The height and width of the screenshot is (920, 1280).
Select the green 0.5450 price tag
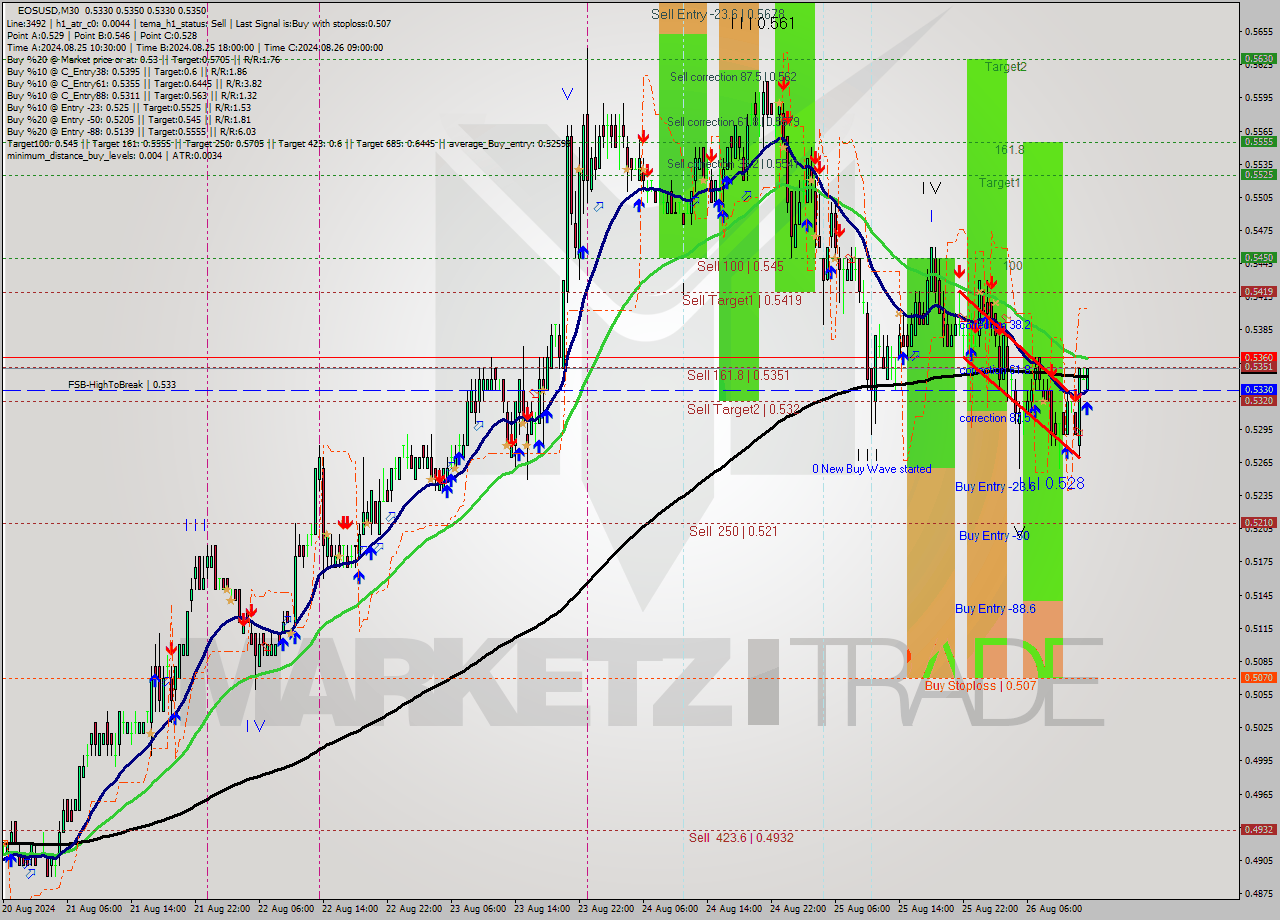point(1257,258)
